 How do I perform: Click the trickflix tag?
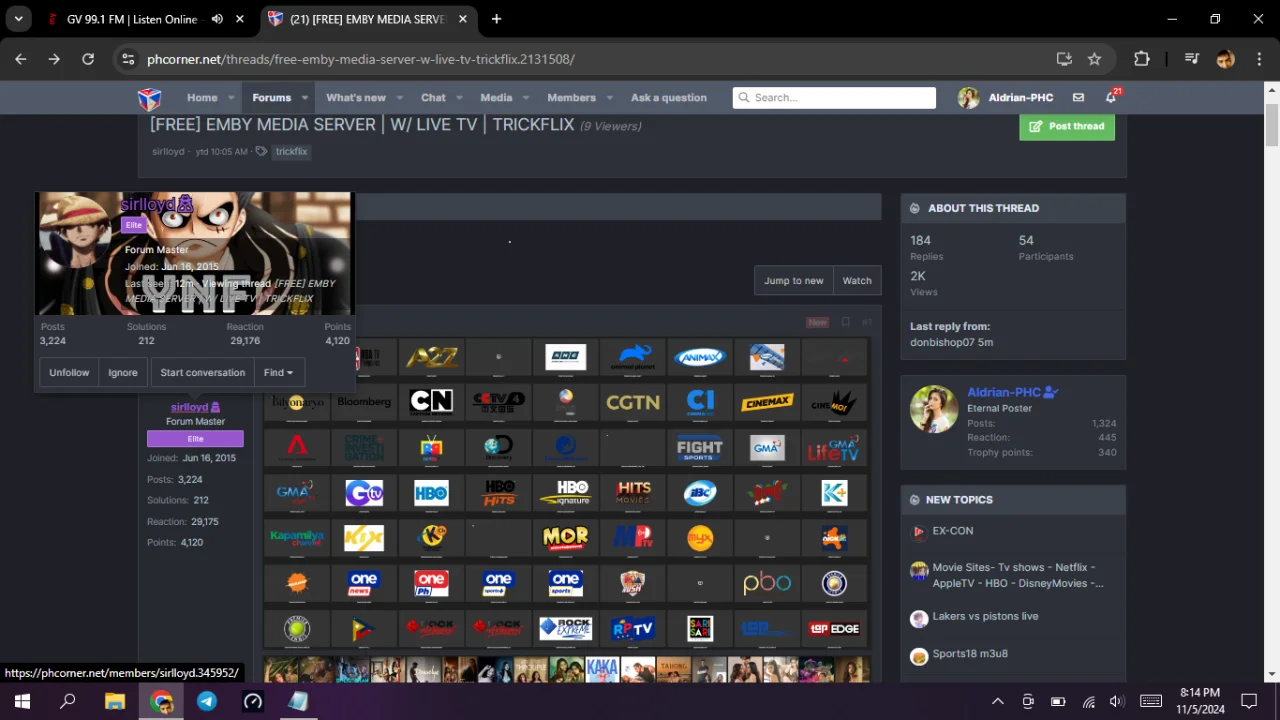click(291, 152)
